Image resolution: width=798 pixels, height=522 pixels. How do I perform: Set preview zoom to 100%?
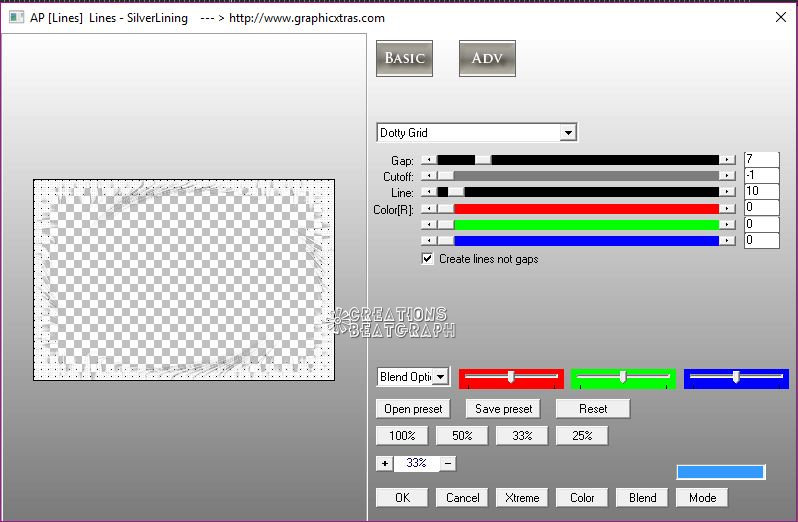click(402, 436)
